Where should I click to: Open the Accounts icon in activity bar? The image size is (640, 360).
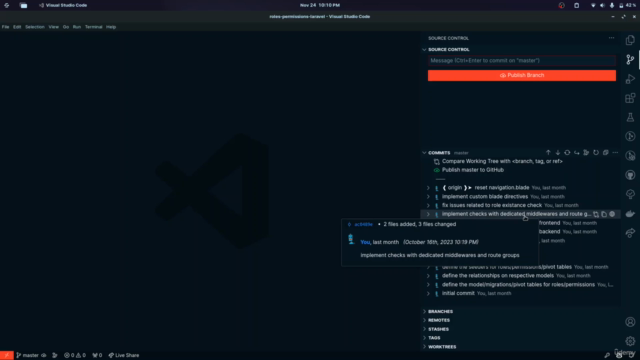[630, 322]
